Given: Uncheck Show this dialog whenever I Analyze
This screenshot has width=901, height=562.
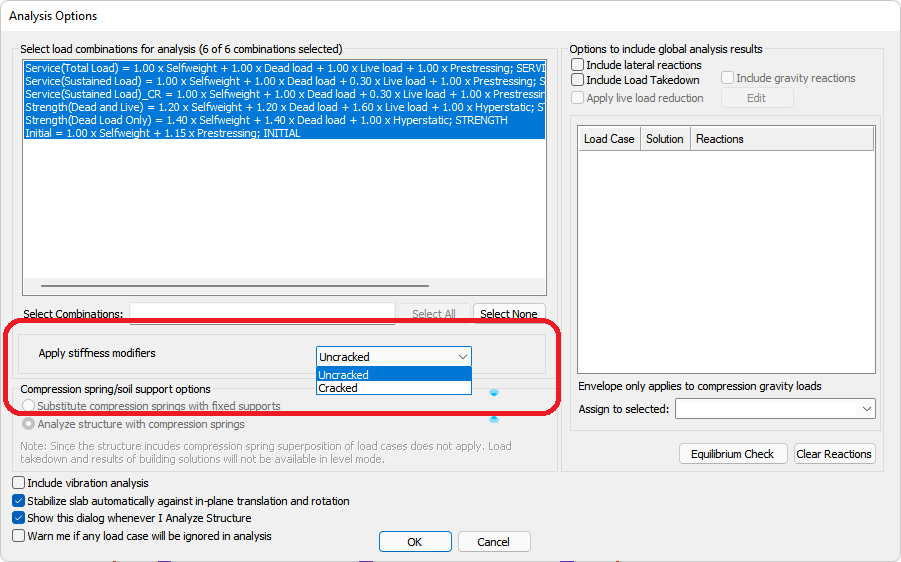Looking at the screenshot, I should [19, 518].
